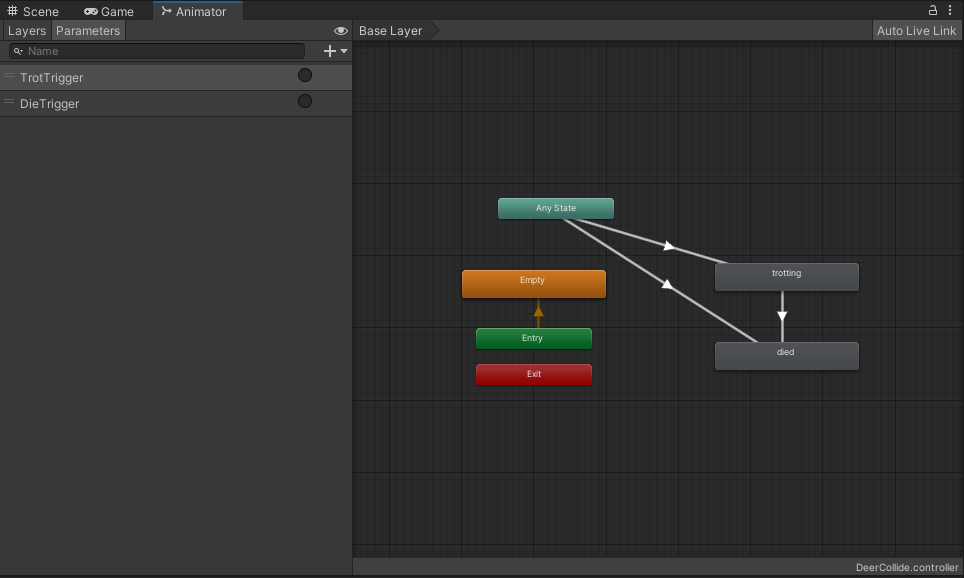Toggle the Auto Live Link button
This screenshot has width=964, height=578.
[916, 31]
